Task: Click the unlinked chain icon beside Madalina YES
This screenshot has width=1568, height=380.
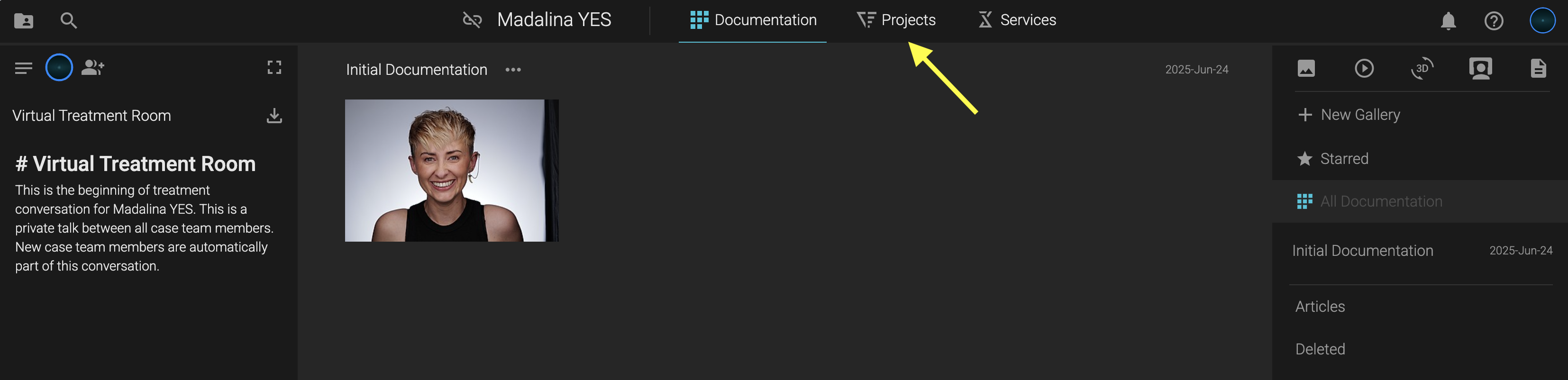Action: 472,20
